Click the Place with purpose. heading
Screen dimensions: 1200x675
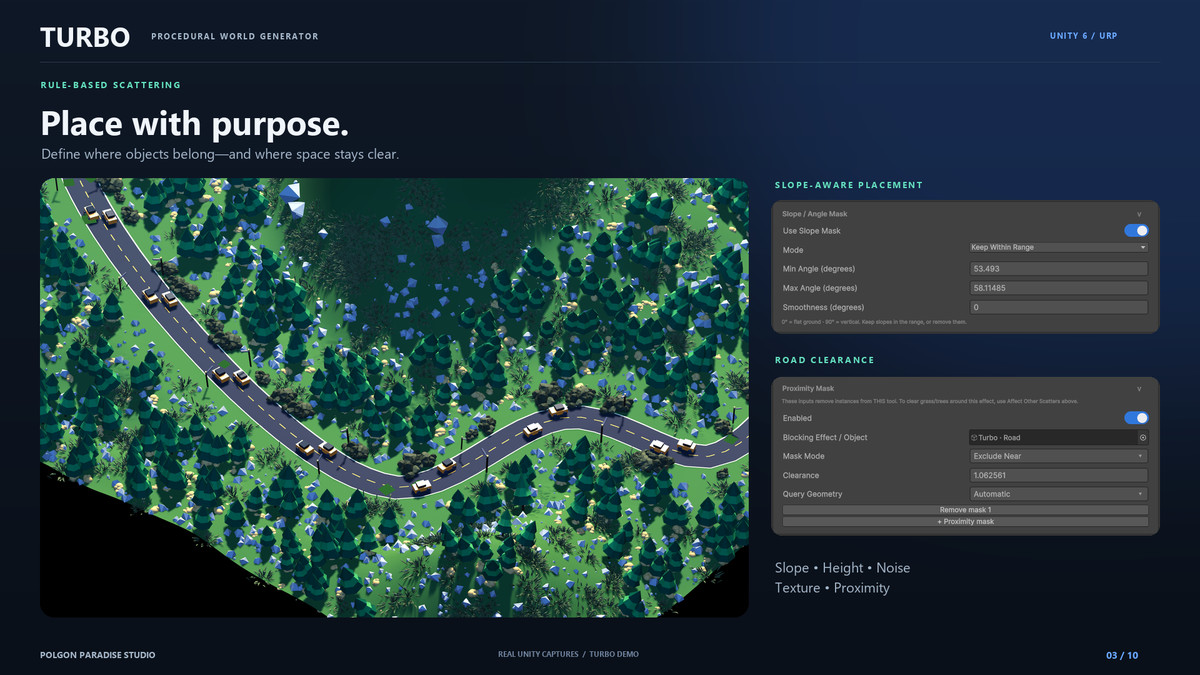click(x=195, y=124)
